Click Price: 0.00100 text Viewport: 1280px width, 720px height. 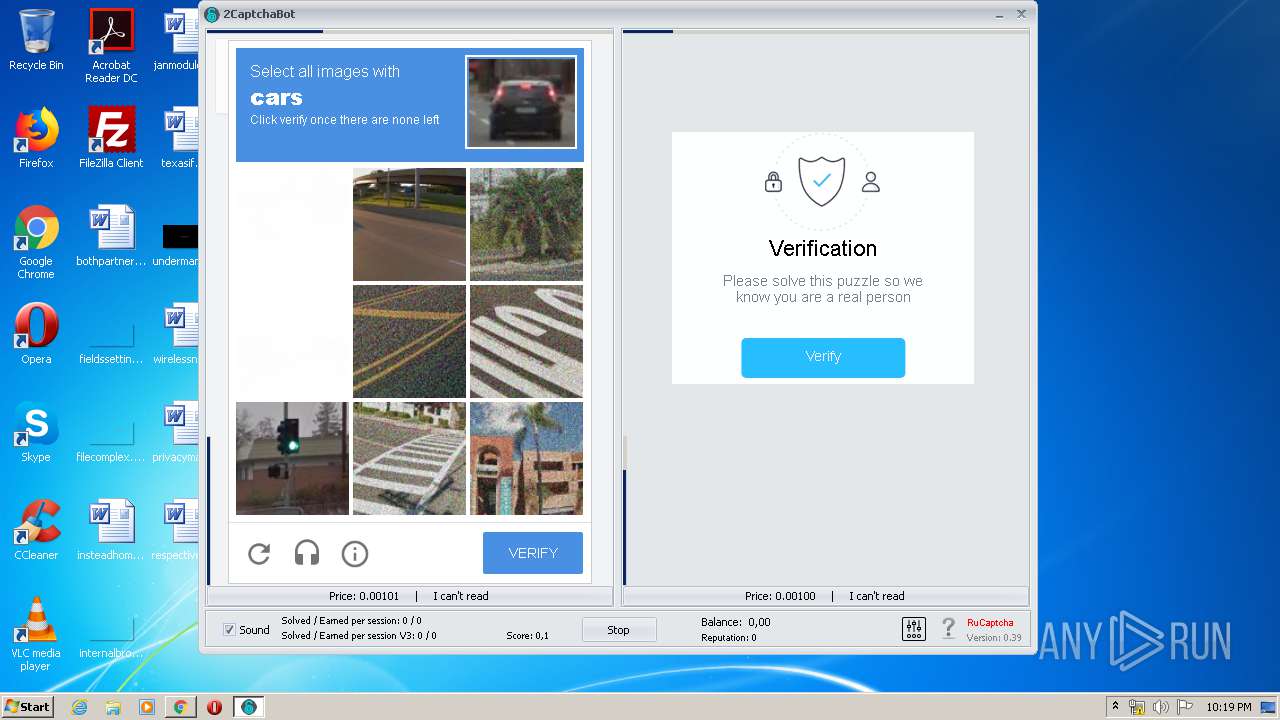point(780,596)
